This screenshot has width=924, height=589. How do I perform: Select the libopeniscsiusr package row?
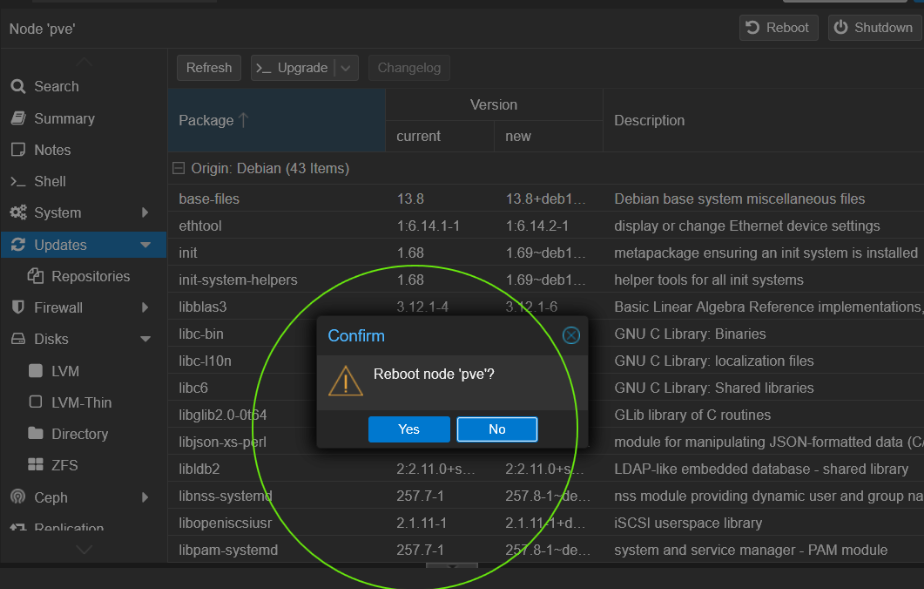(546, 523)
